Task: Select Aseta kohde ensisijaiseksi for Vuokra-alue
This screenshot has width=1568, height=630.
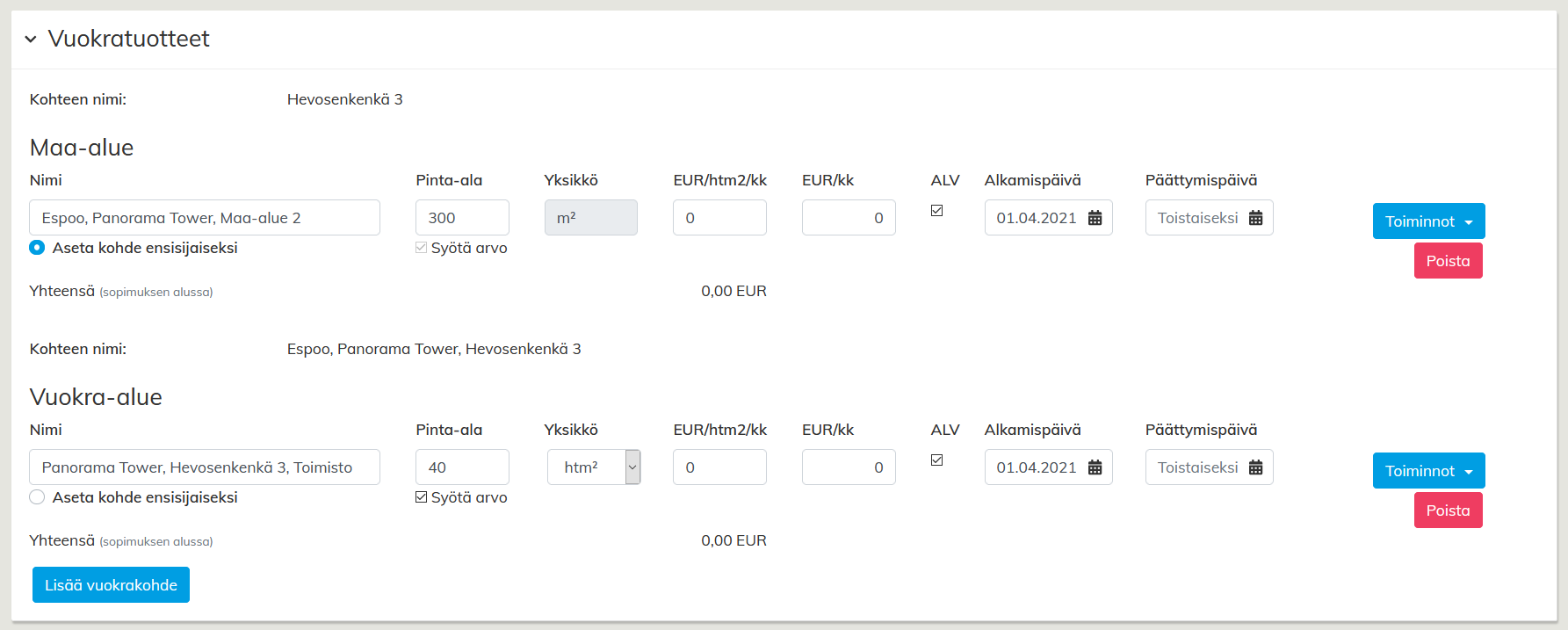Action: 37,497
